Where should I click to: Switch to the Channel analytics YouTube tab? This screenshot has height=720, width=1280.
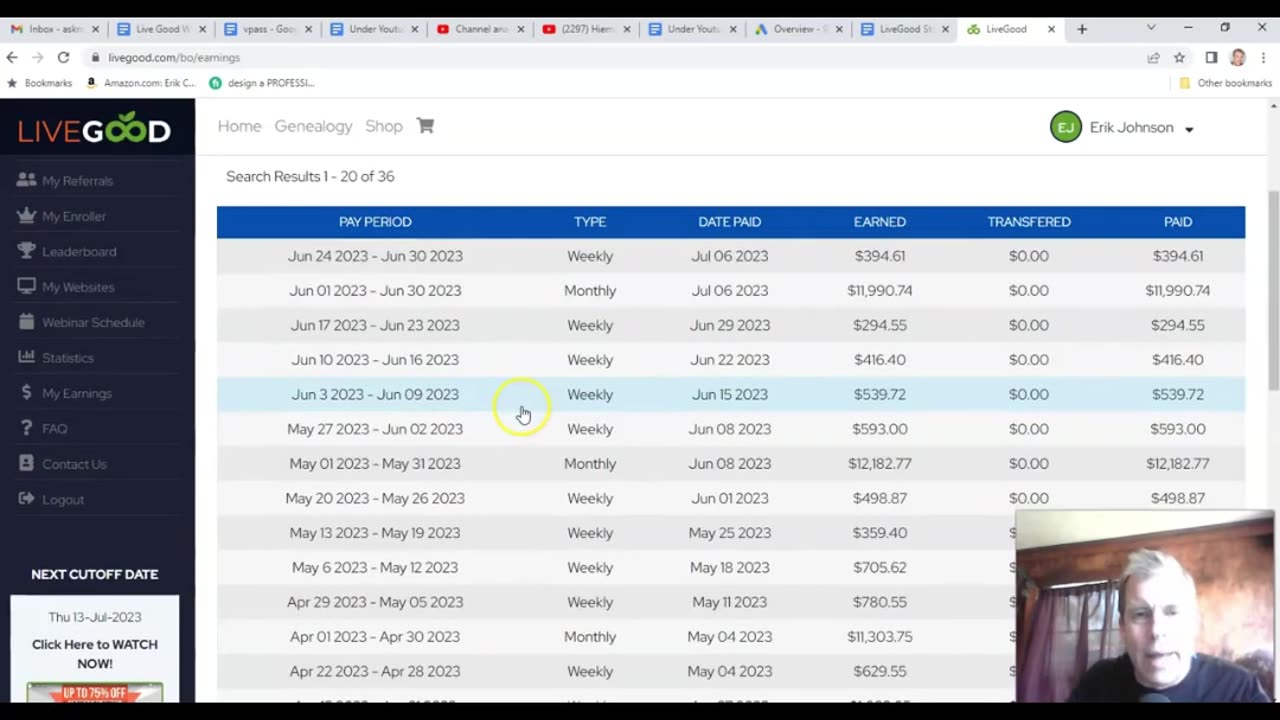click(480, 29)
